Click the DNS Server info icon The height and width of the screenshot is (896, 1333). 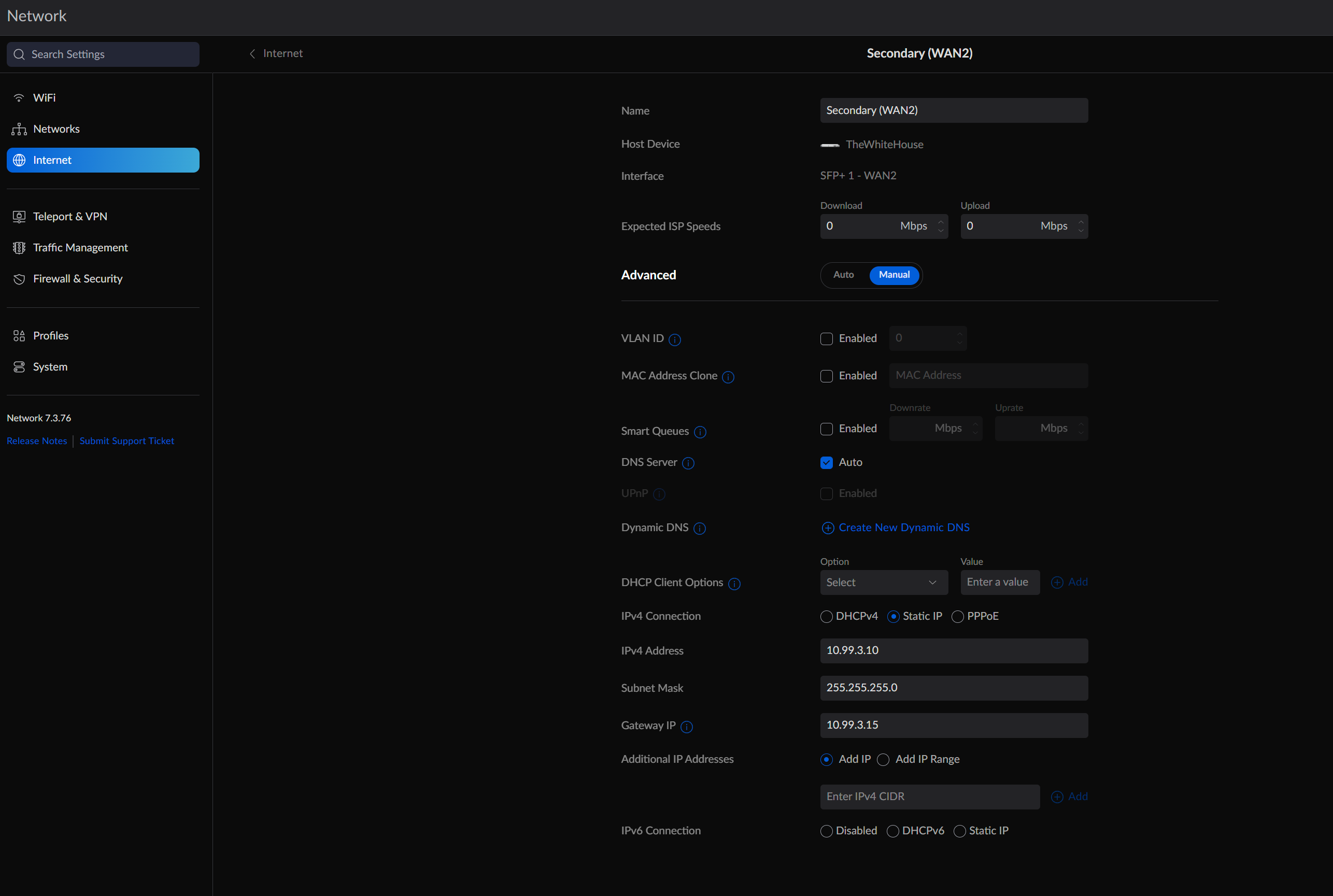(688, 463)
